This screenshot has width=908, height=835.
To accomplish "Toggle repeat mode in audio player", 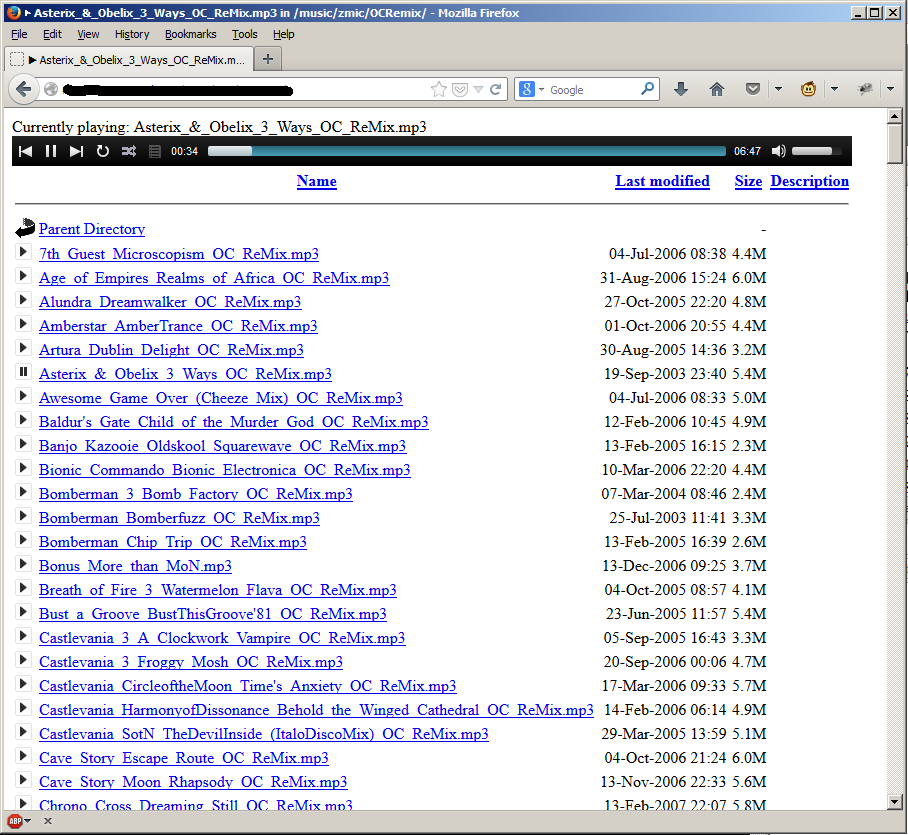I will (103, 151).
